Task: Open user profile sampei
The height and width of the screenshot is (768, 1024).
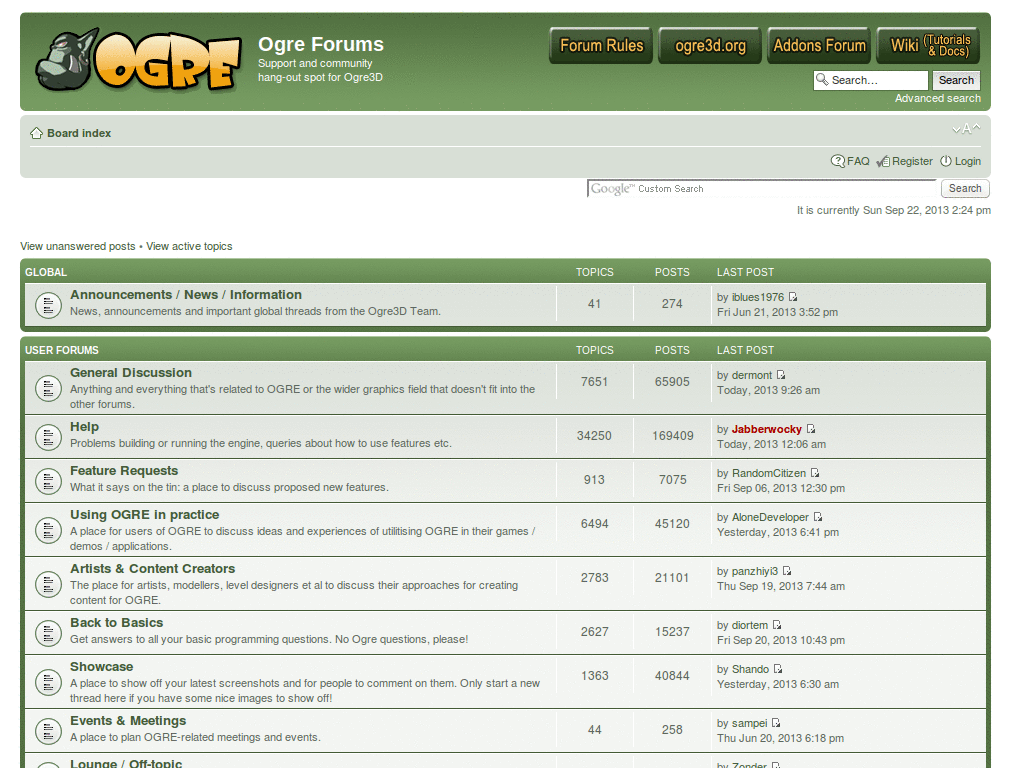Action: (x=750, y=724)
